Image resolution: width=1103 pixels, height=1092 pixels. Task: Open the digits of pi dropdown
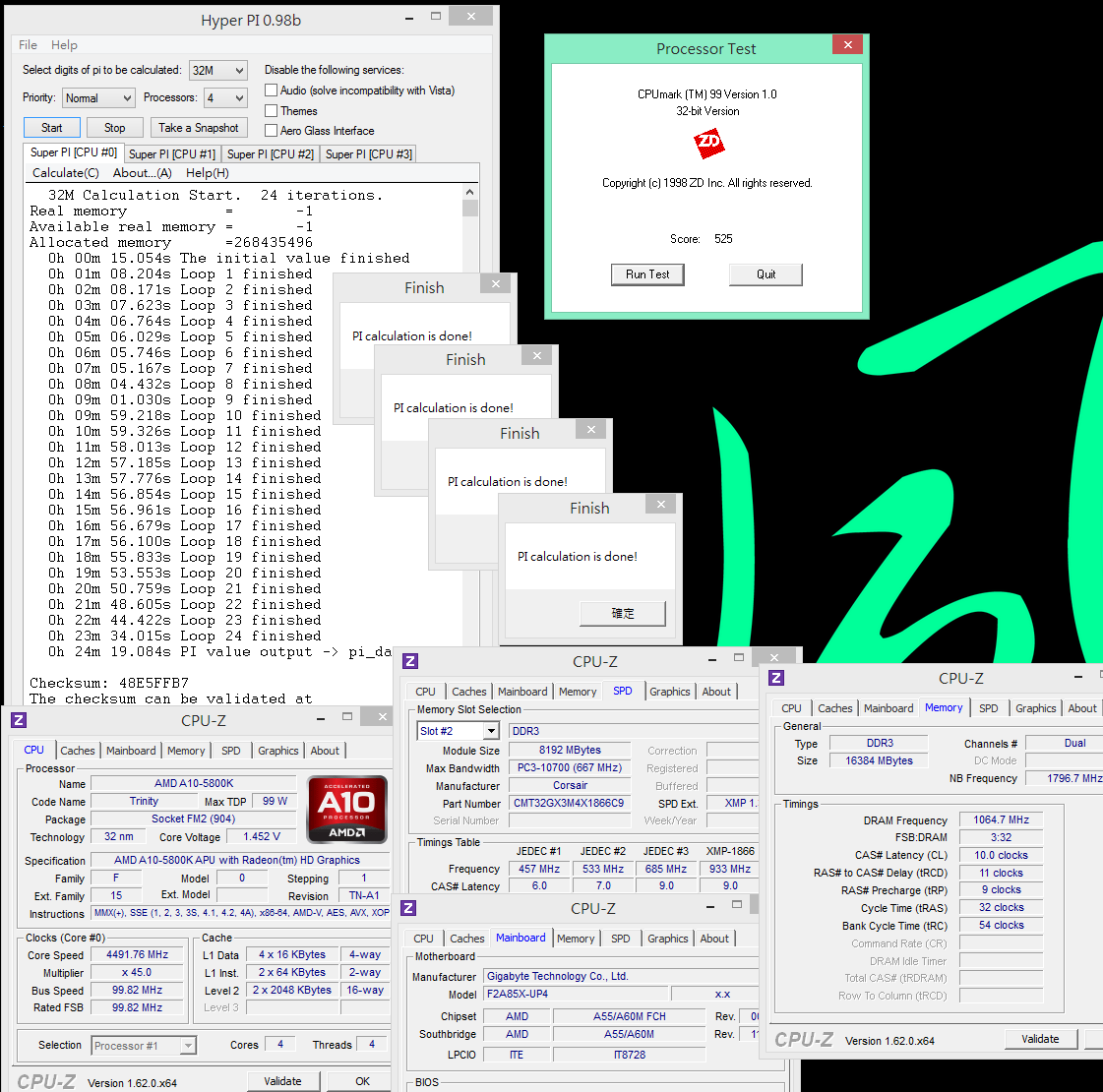coord(218,70)
